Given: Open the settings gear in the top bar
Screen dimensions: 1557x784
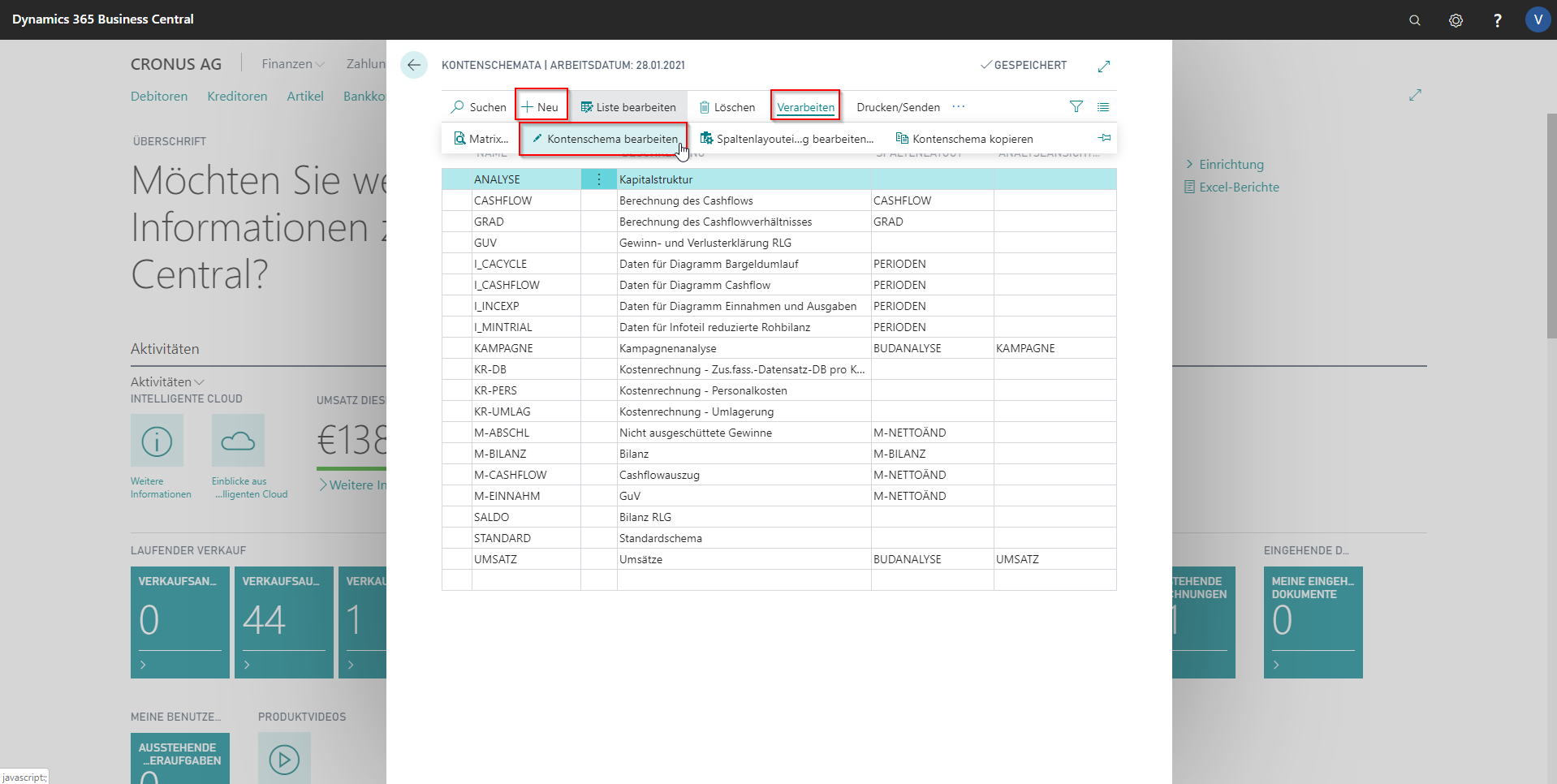Looking at the screenshot, I should 1456,20.
